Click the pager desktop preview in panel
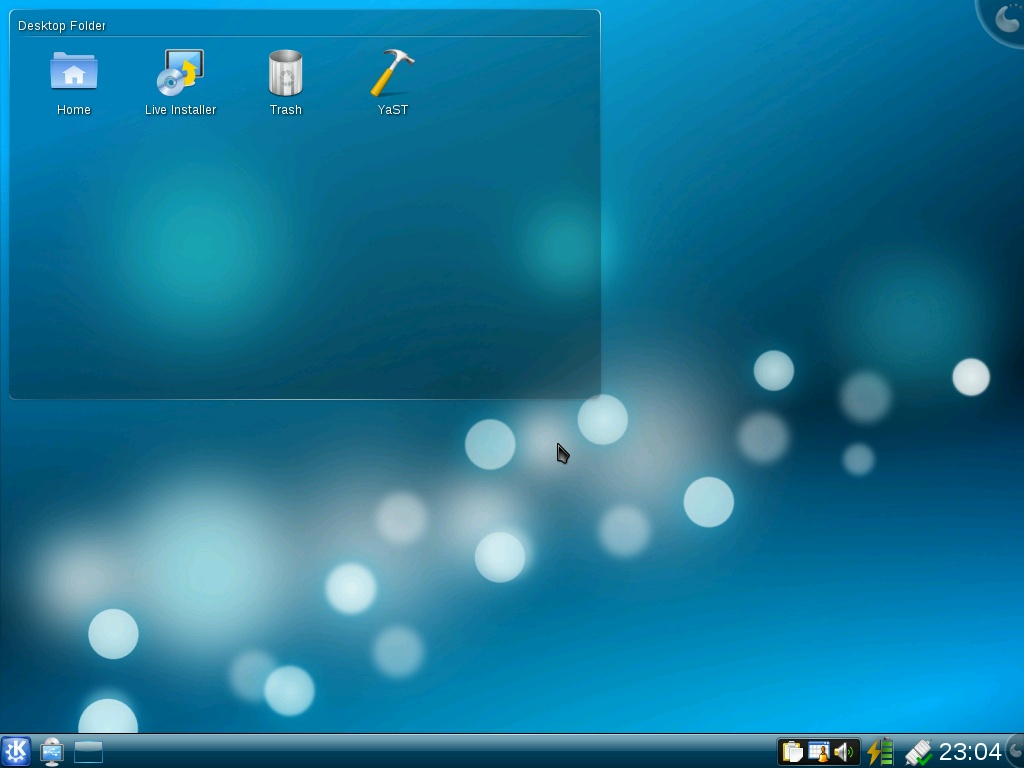 point(88,752)
